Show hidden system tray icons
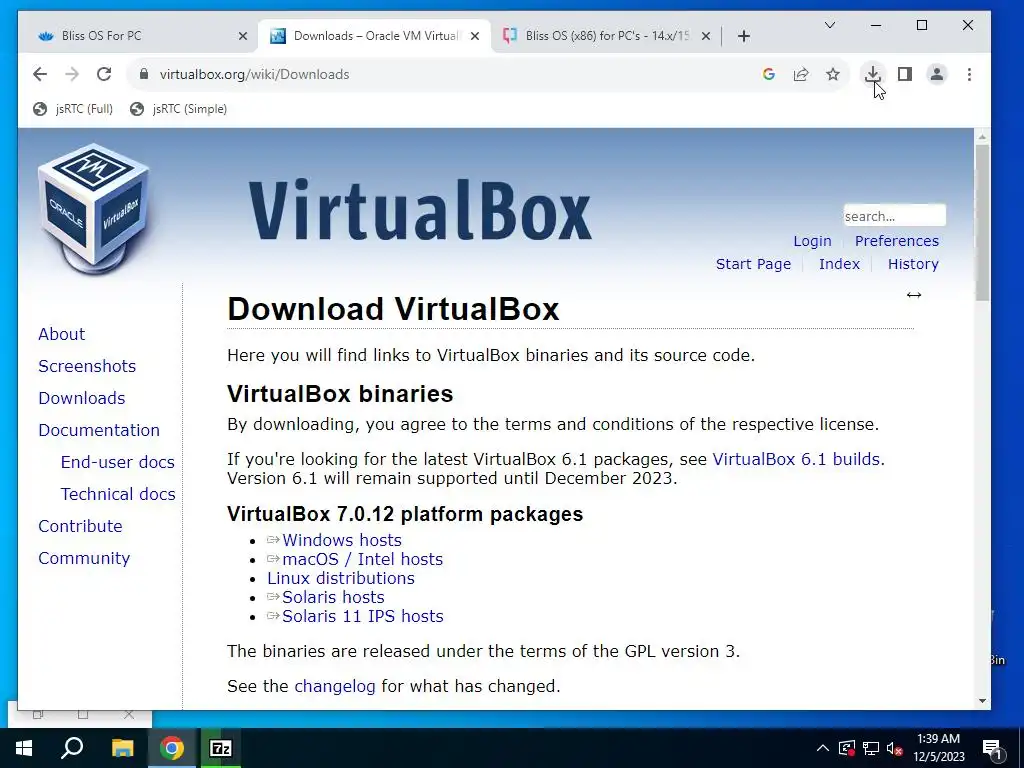The height and width of the screenshot is (768, 1024). coord(823,748)
